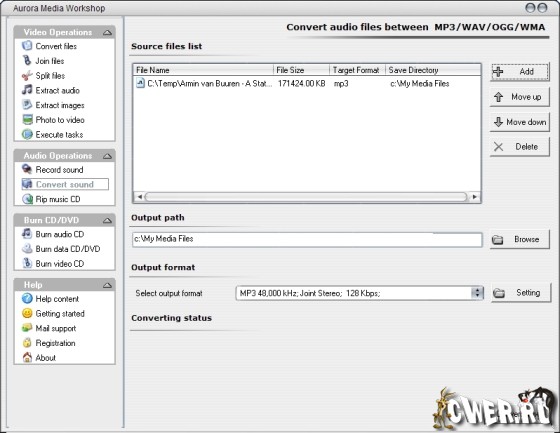Open the Select output format dropdown
The height and width of the screenshot is (433, 560).
477,293
